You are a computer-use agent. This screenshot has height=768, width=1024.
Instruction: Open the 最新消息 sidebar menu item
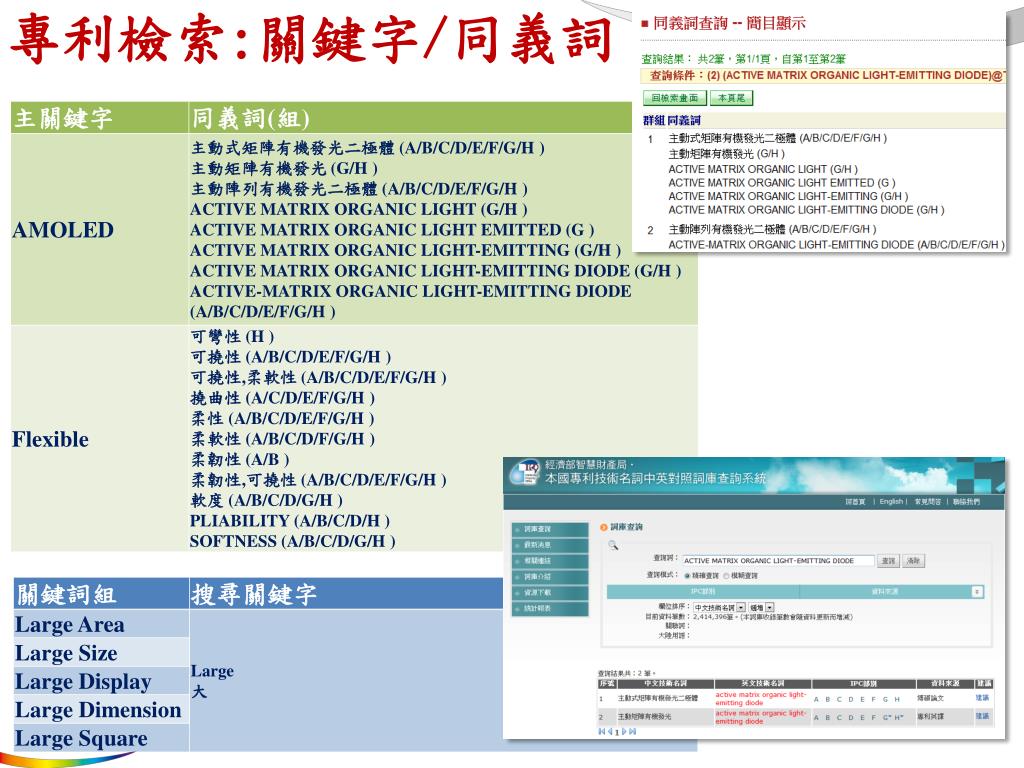point(550,545)
